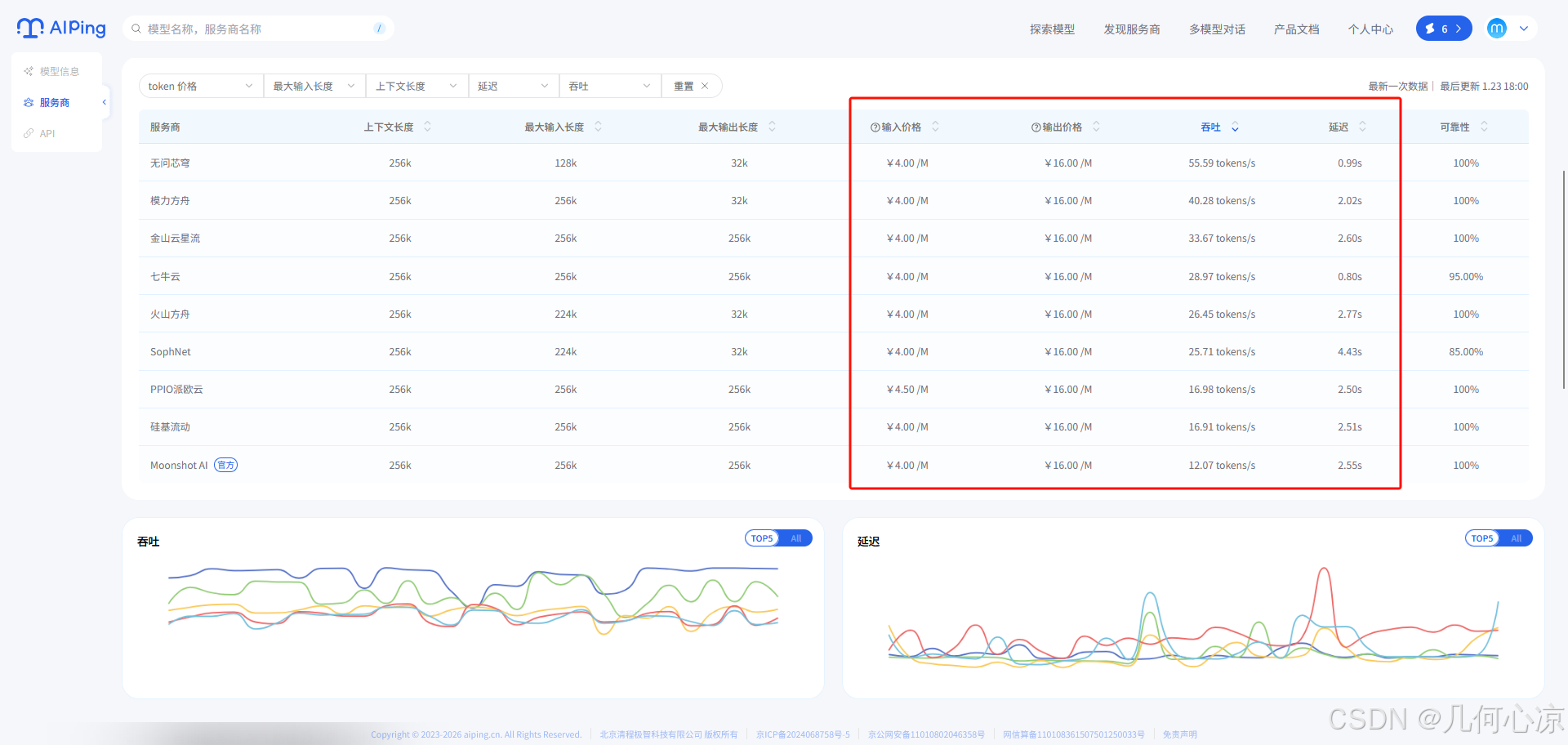Open the 最大输入长度 filter dropdown
This screenshot has width=1568, height=745.
pos(314,86)
